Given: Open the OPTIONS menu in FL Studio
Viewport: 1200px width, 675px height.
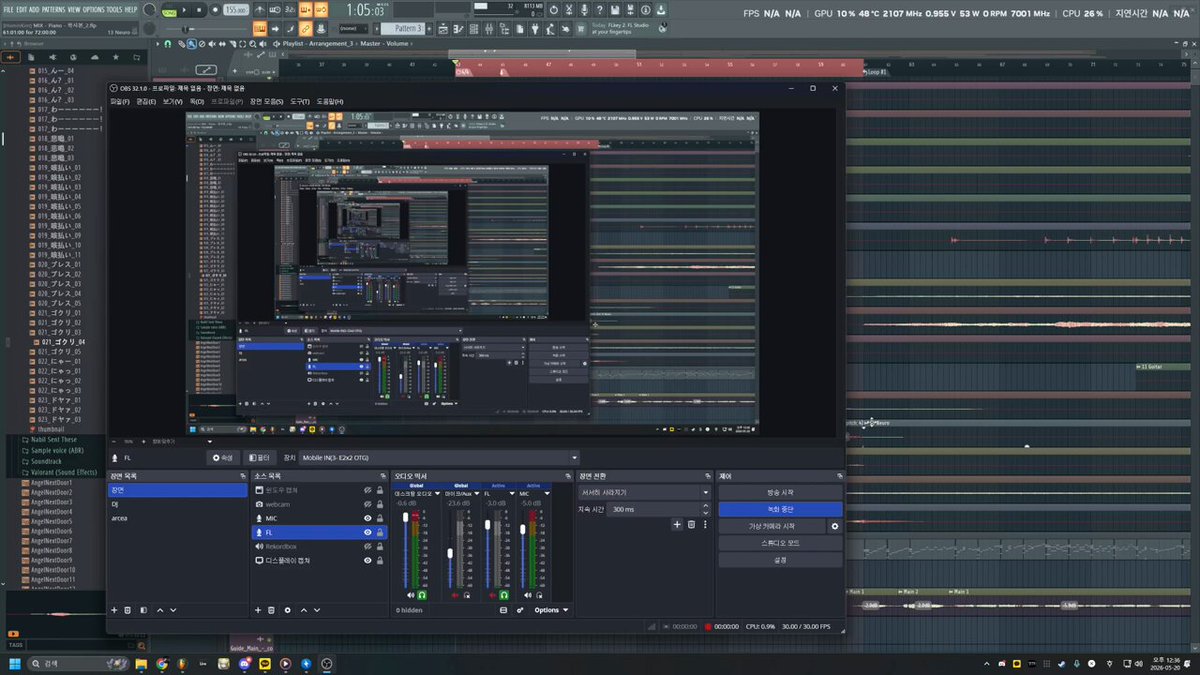Looking at the screenshot, I should 93,9.
